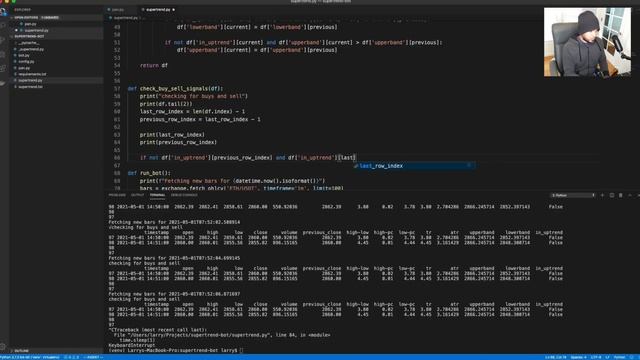
Task: Click the 'def run_bot():' code line
Action: pos(149,173)
